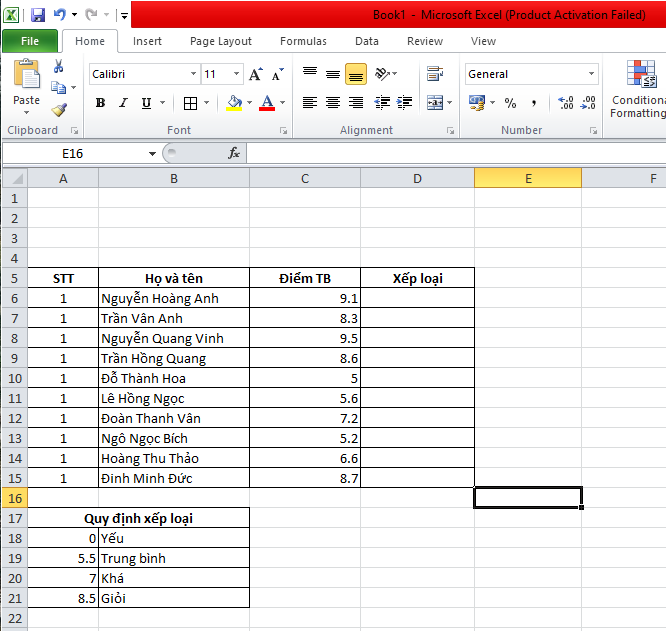Decrease indent in Alignment group
Screen dimensions: 666x631
382,103
